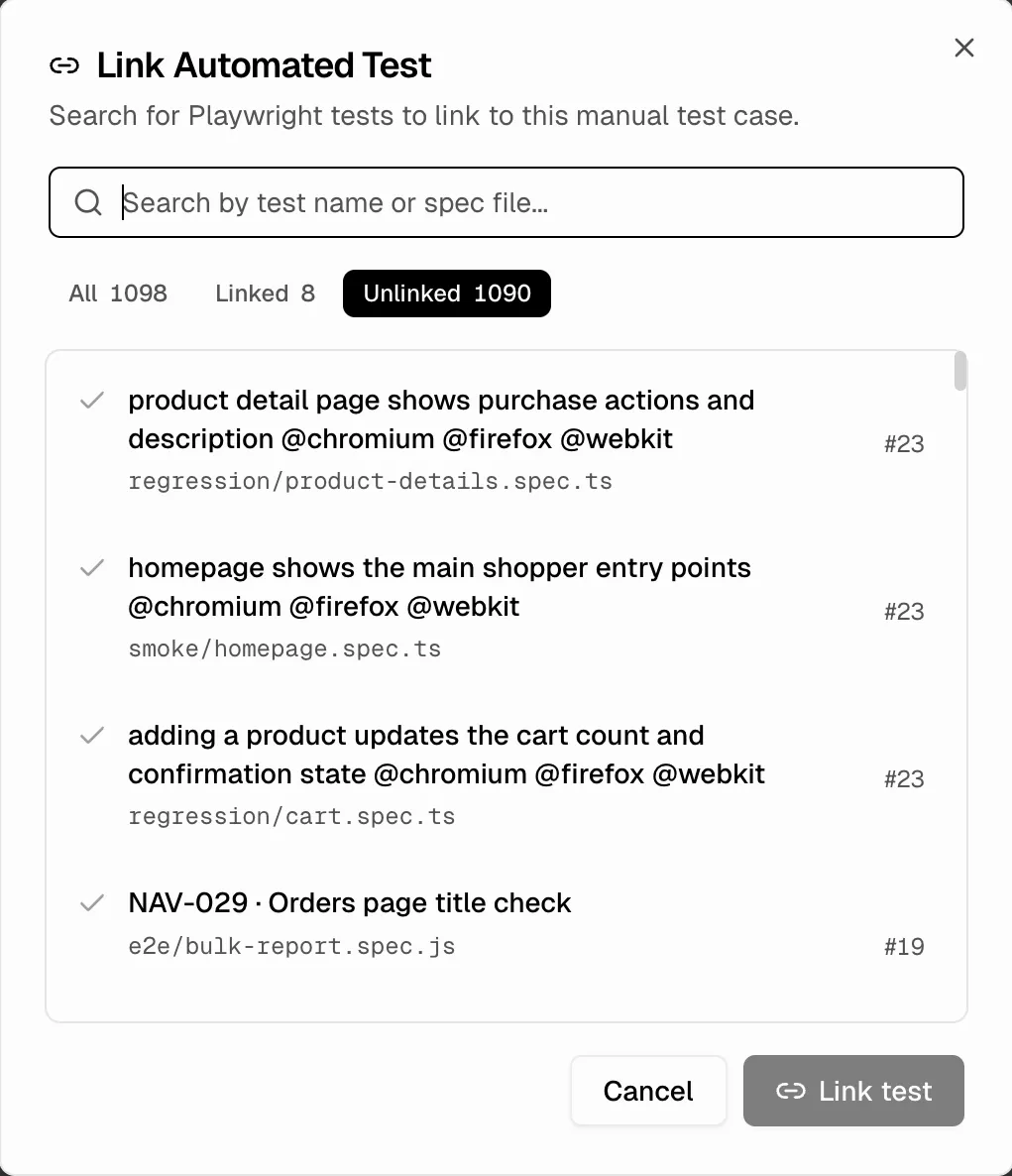Click the magnifying glass icon in the search bar
This screenshot has height=1176, width=1012.
coord(88,202)
